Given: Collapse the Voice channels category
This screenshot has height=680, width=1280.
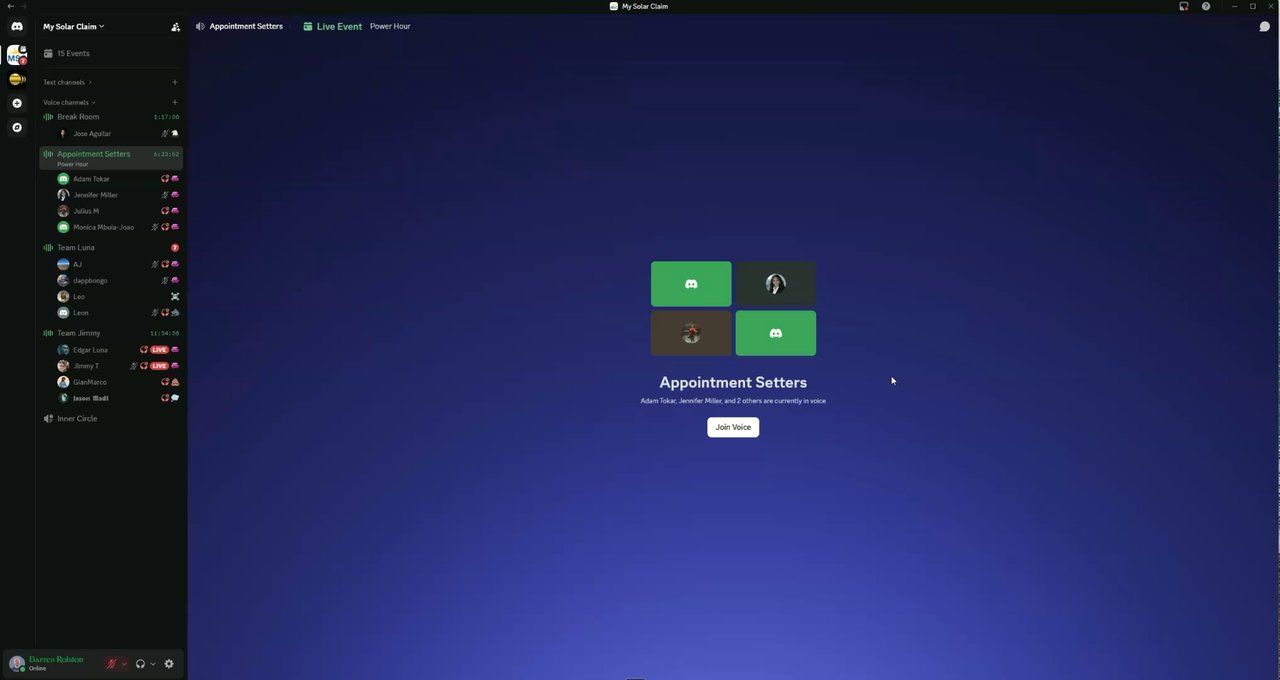Looking at the screenshot, I should (69, 102).
